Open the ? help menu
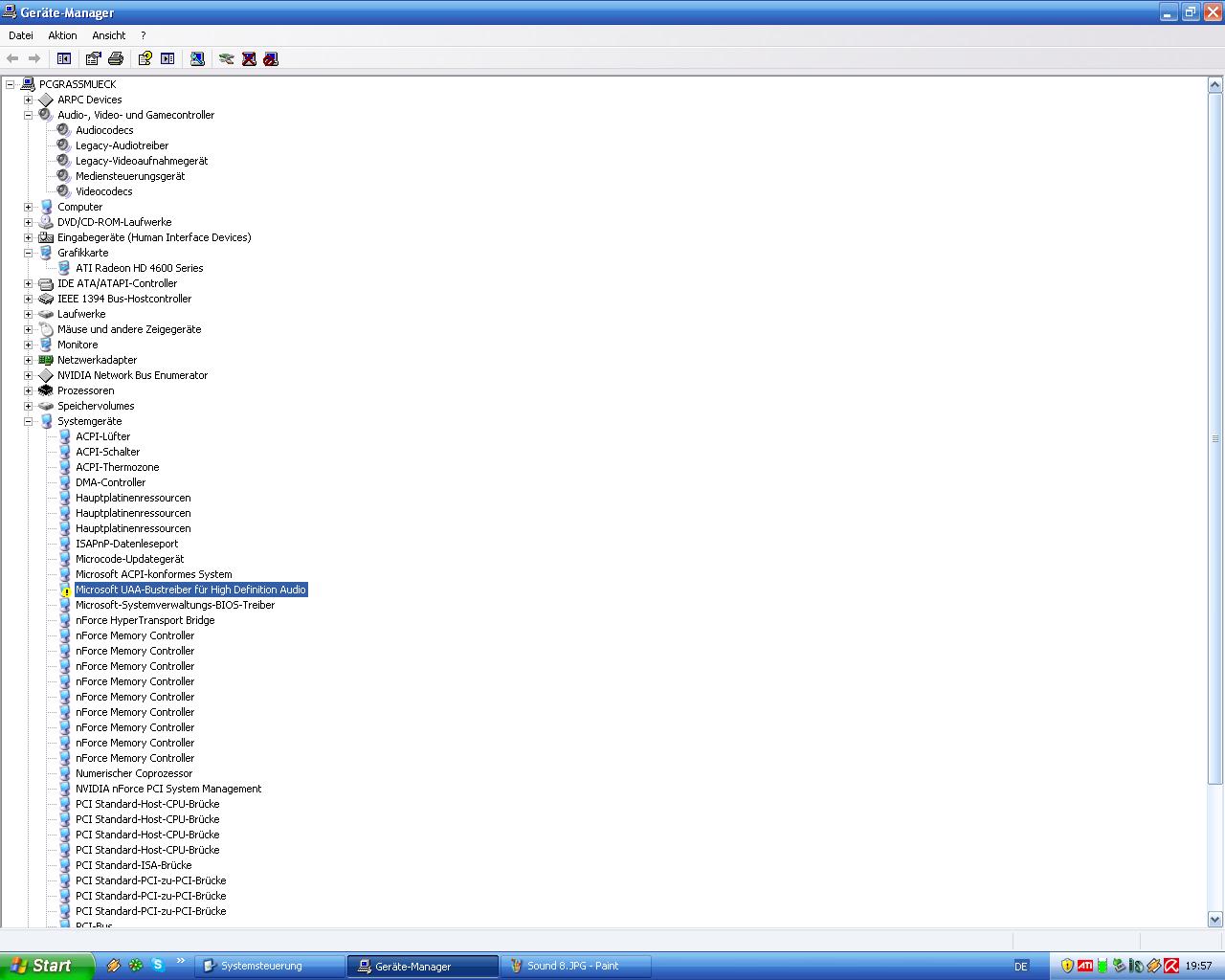This screenshot has width=1225, height=980. (x=144, y=35)
